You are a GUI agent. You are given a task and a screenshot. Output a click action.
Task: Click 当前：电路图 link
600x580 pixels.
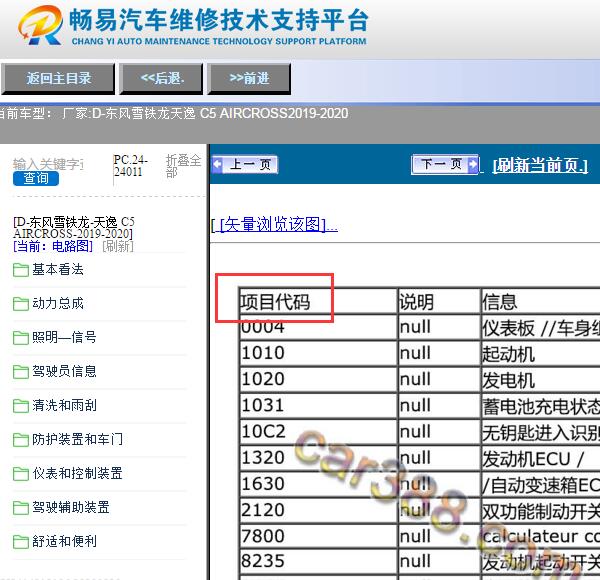coord(53,246)
